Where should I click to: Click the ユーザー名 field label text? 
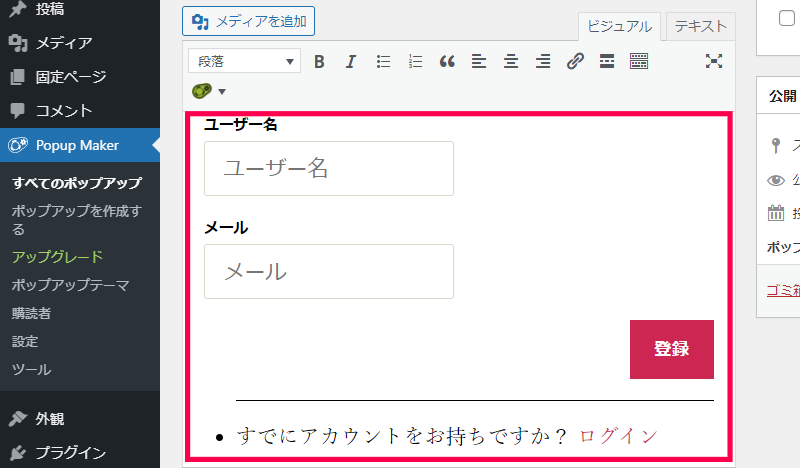click(240, 124)
